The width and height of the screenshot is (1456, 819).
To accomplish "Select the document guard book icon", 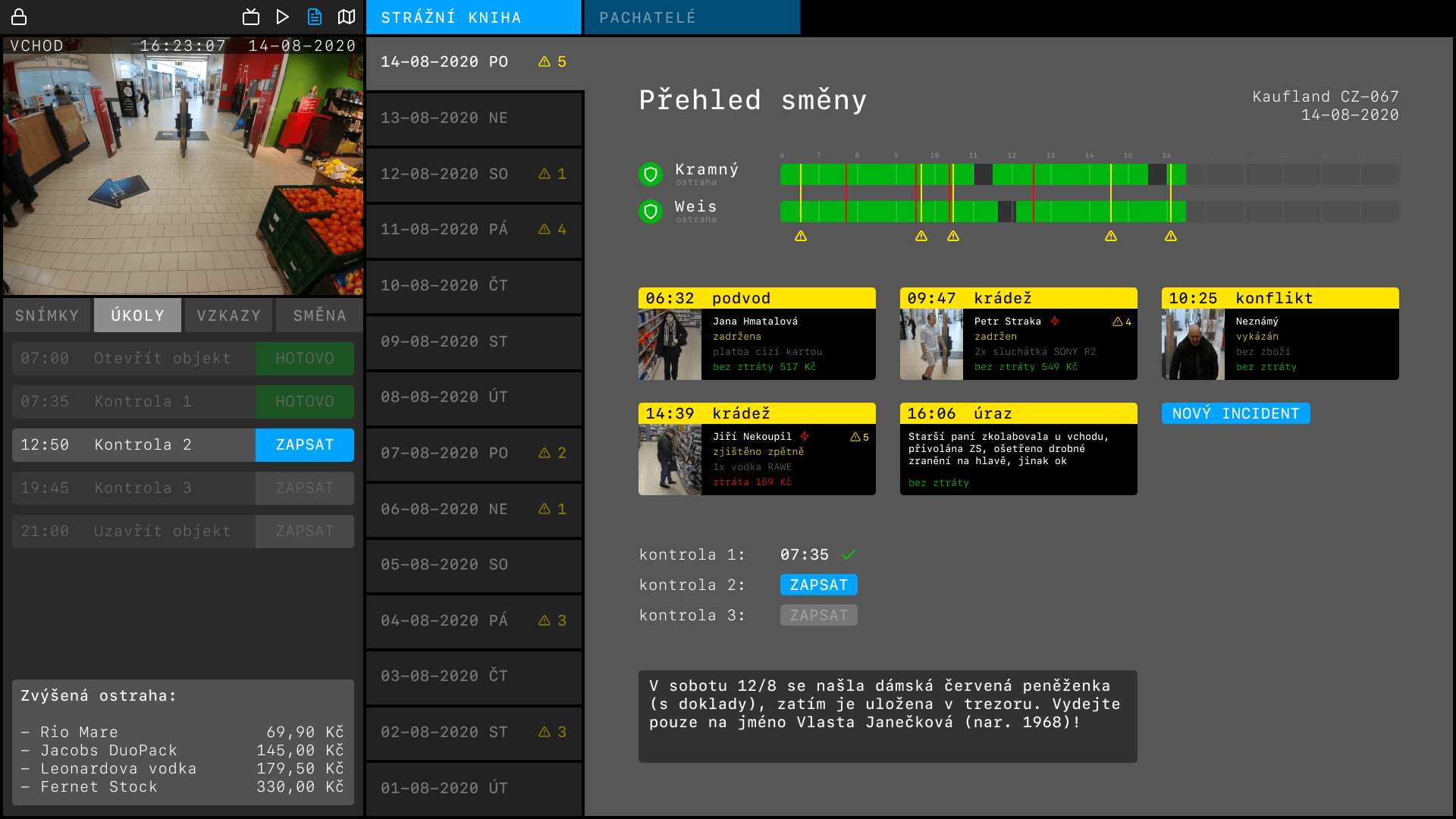I will (x=314, y=17).
